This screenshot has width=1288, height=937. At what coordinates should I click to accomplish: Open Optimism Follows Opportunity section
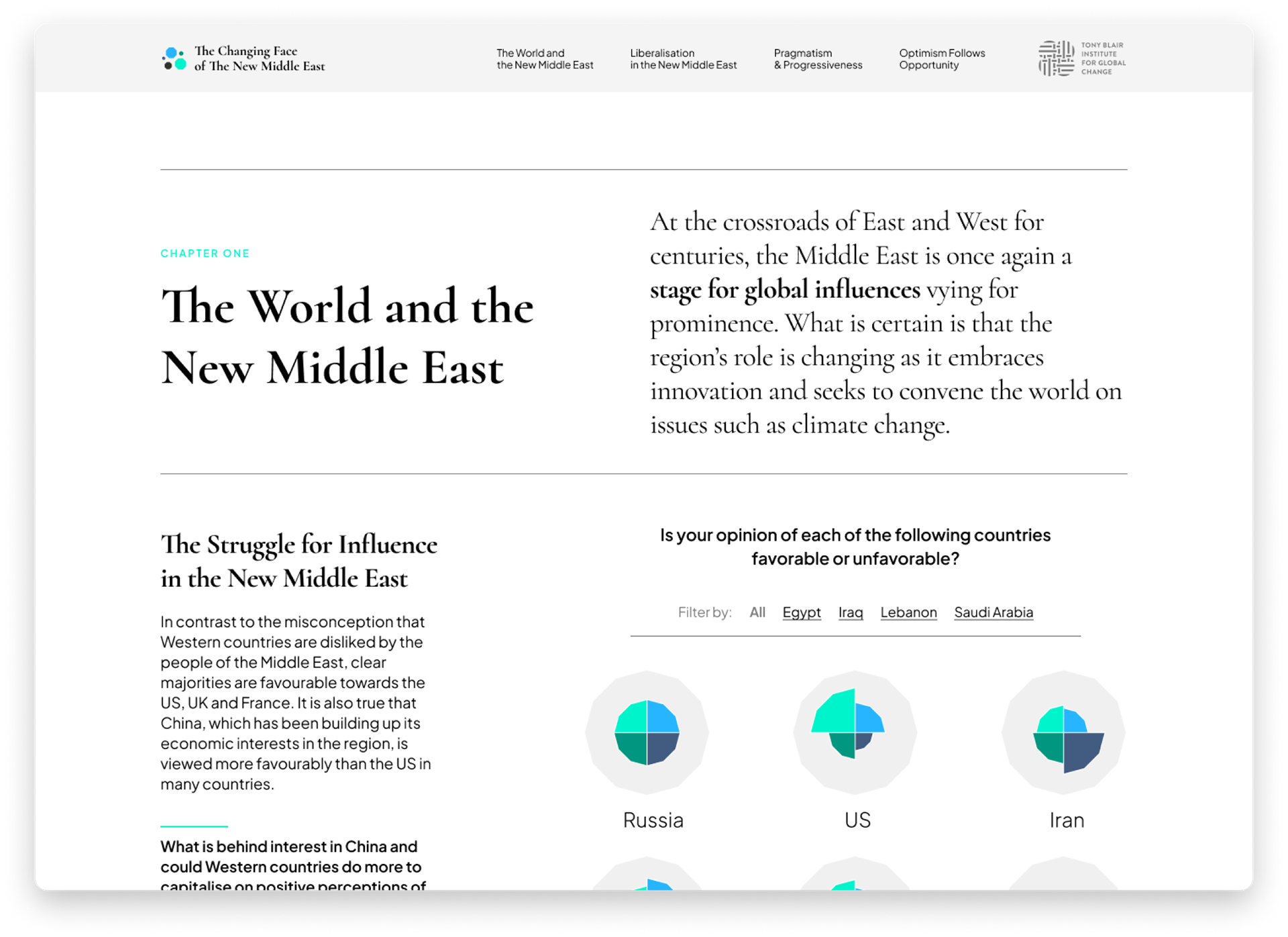(x=942, y=59)
